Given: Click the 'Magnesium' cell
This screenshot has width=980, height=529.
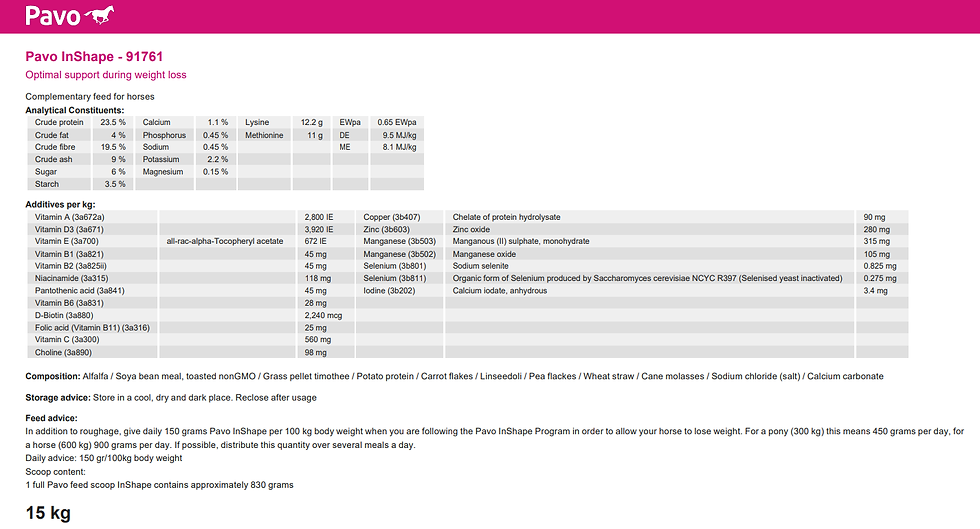Looking at the screenshot, I should coord(163,171).
